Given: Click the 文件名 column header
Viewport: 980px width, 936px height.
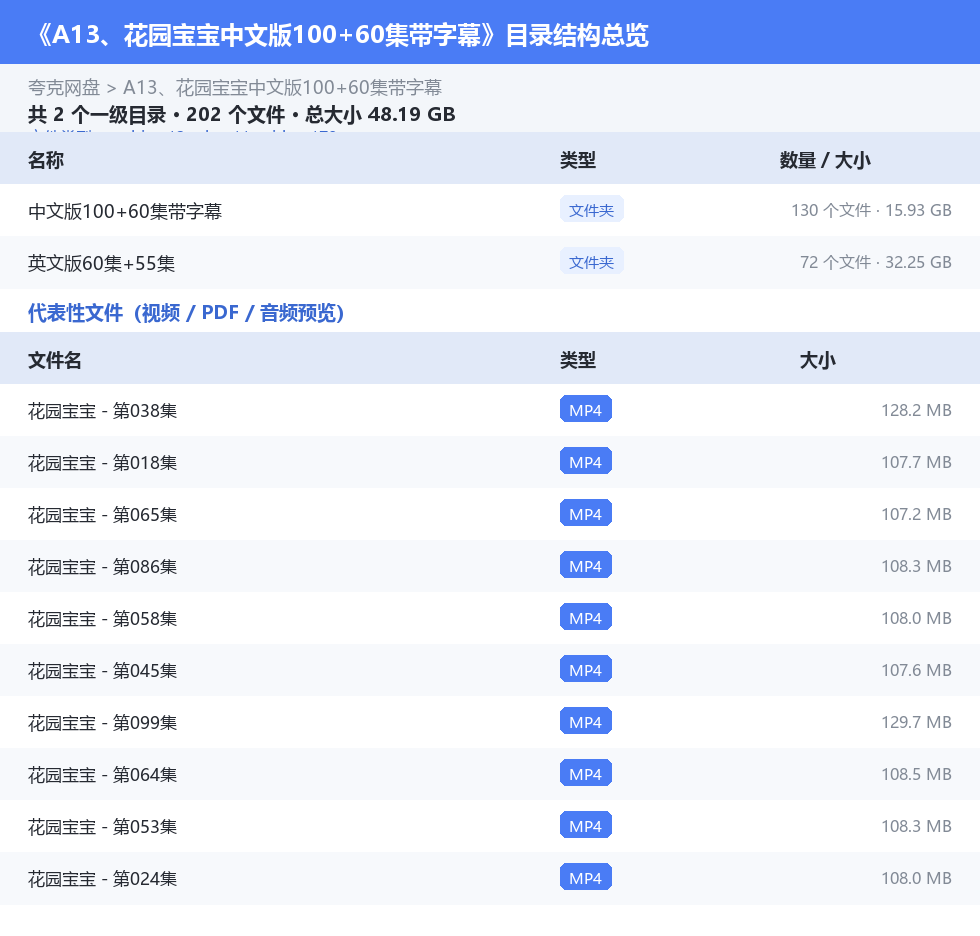Looking at the screenshot, I should point(54,360).
